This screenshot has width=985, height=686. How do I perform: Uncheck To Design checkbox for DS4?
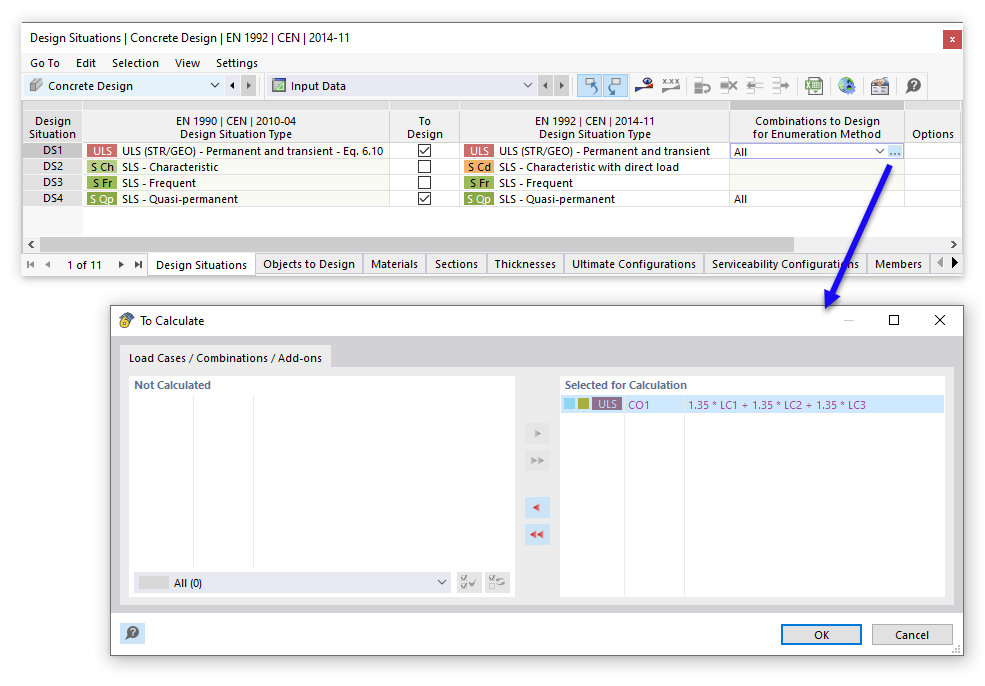click(425, 199)
